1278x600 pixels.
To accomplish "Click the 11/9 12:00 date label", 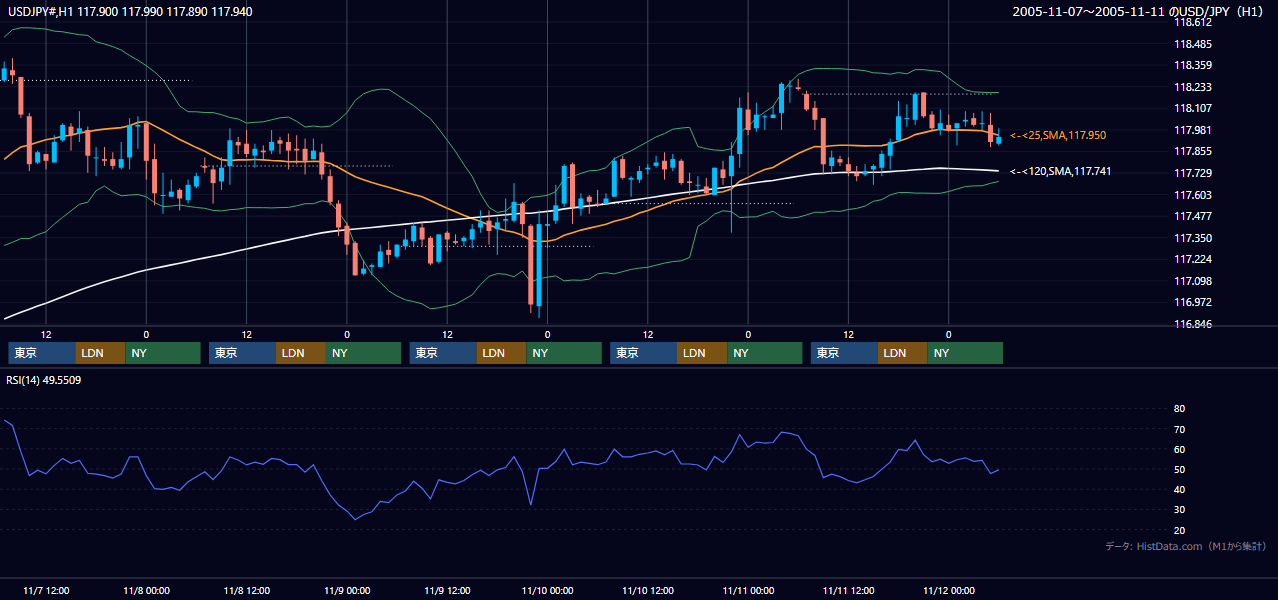I will click(447, 591).
